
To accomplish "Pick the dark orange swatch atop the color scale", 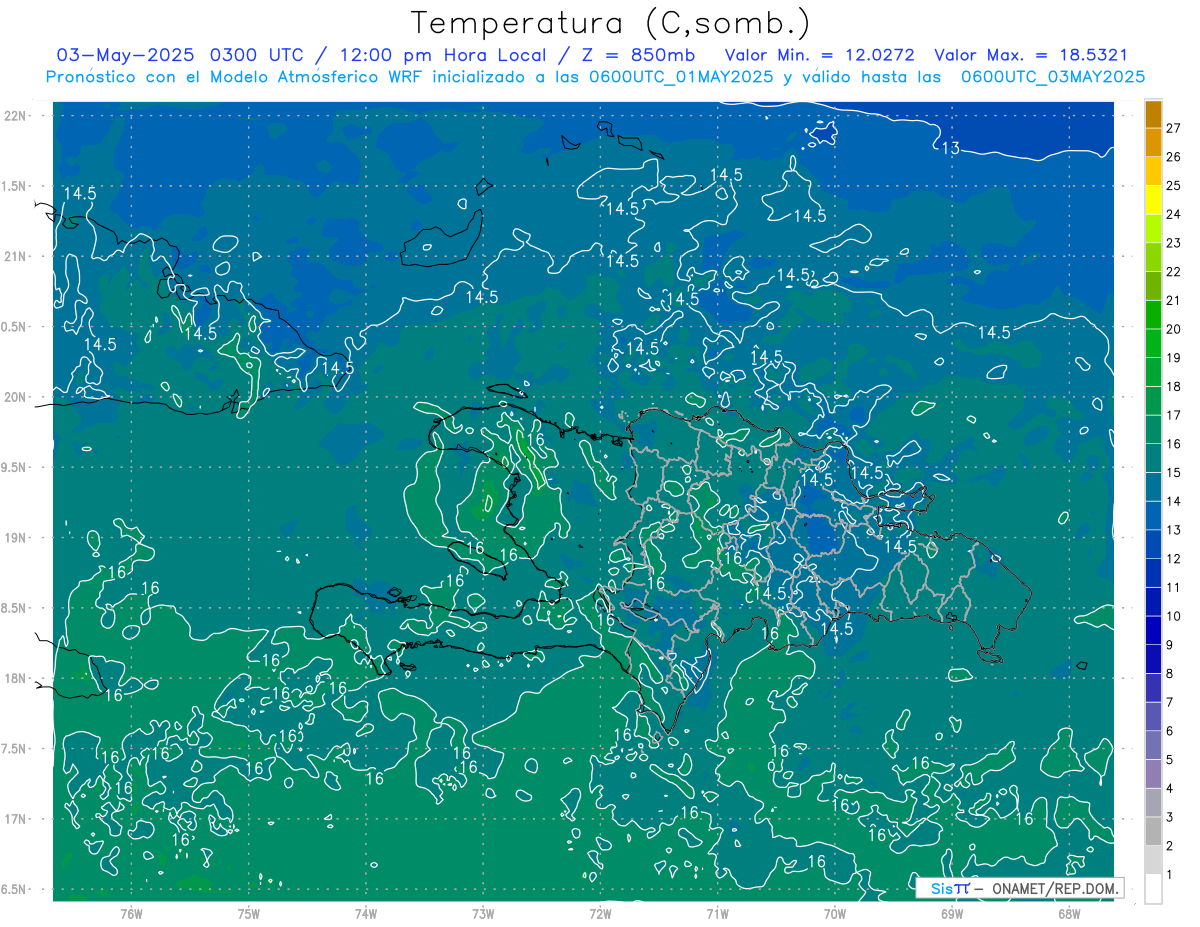I will coord(1153,114).
